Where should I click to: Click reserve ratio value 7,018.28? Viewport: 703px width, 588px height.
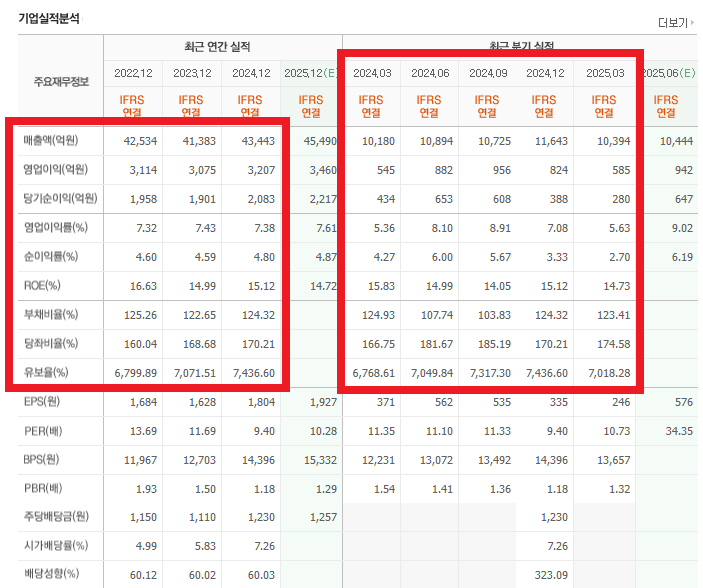pos(609,373)
